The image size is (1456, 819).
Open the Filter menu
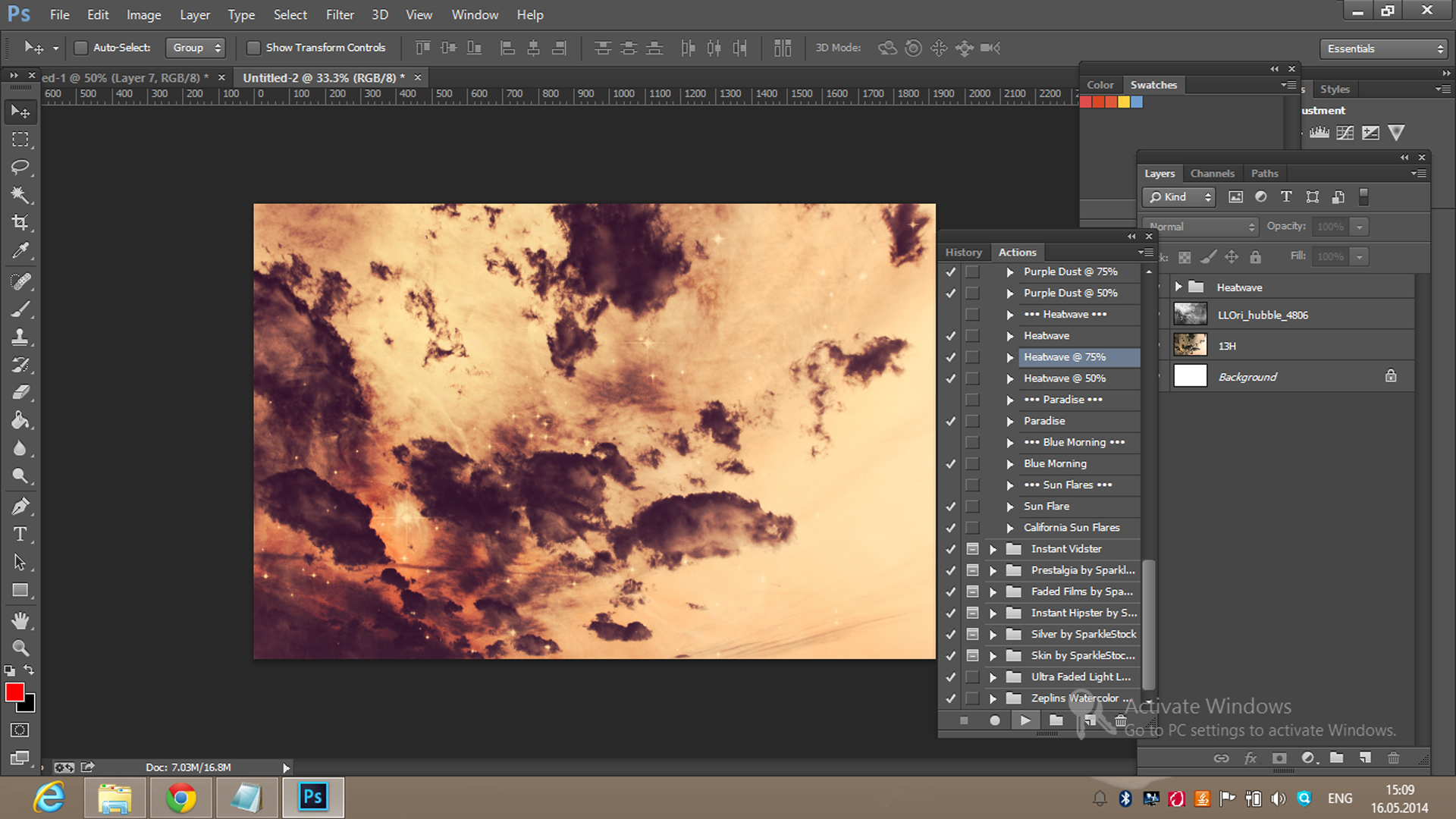(x=340, y=14)
